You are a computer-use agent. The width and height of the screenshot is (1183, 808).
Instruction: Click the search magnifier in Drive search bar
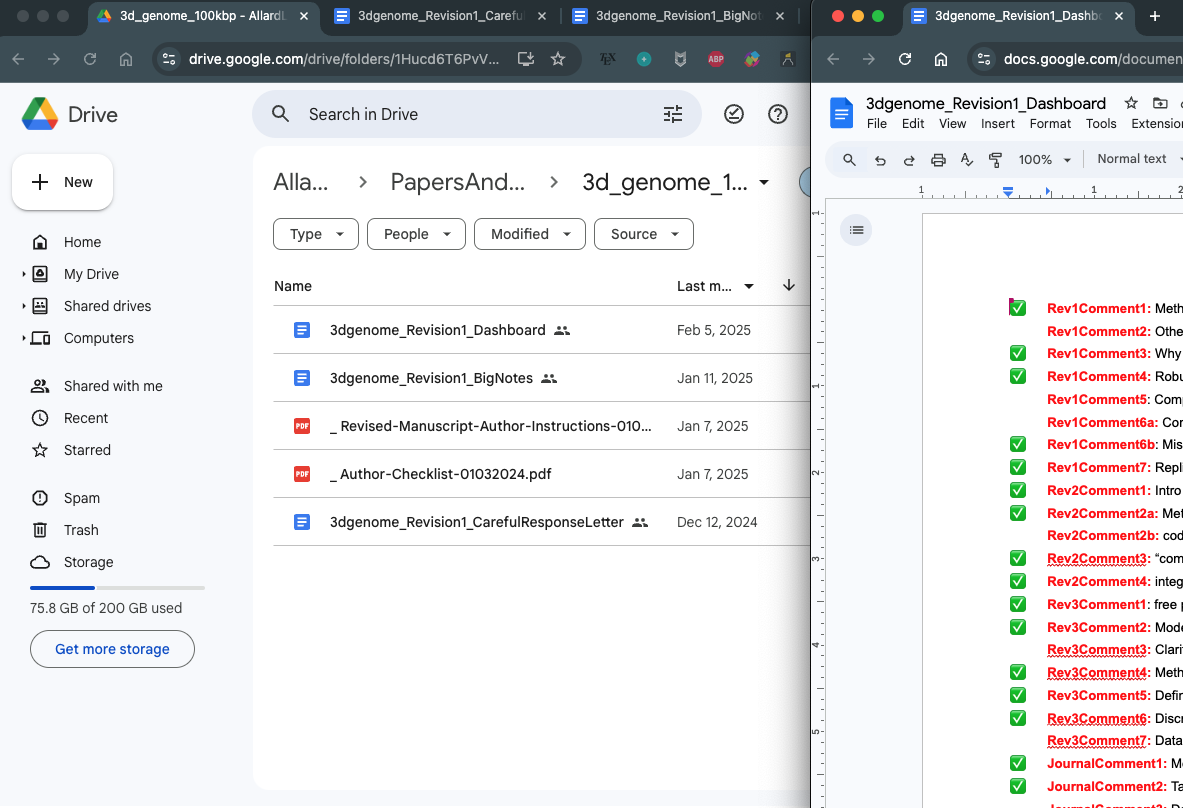tap(281, 114)
